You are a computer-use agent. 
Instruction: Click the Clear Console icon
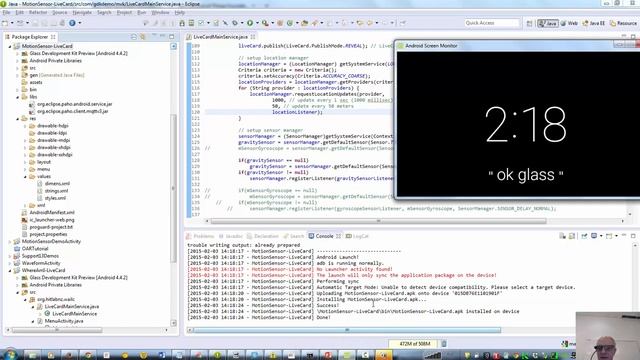coord(562,236)
